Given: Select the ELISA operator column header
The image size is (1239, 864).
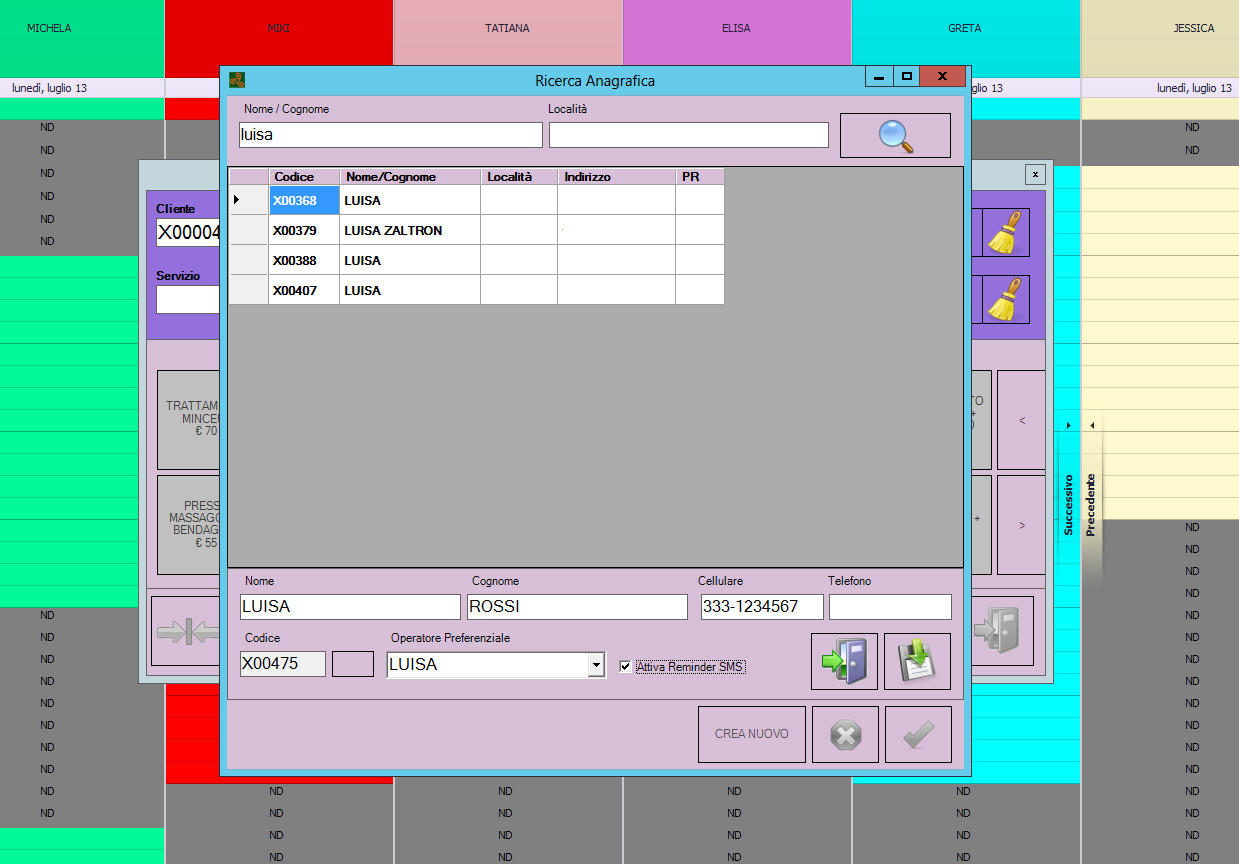Looking at the screenshot, I should (x=736, y=29).
